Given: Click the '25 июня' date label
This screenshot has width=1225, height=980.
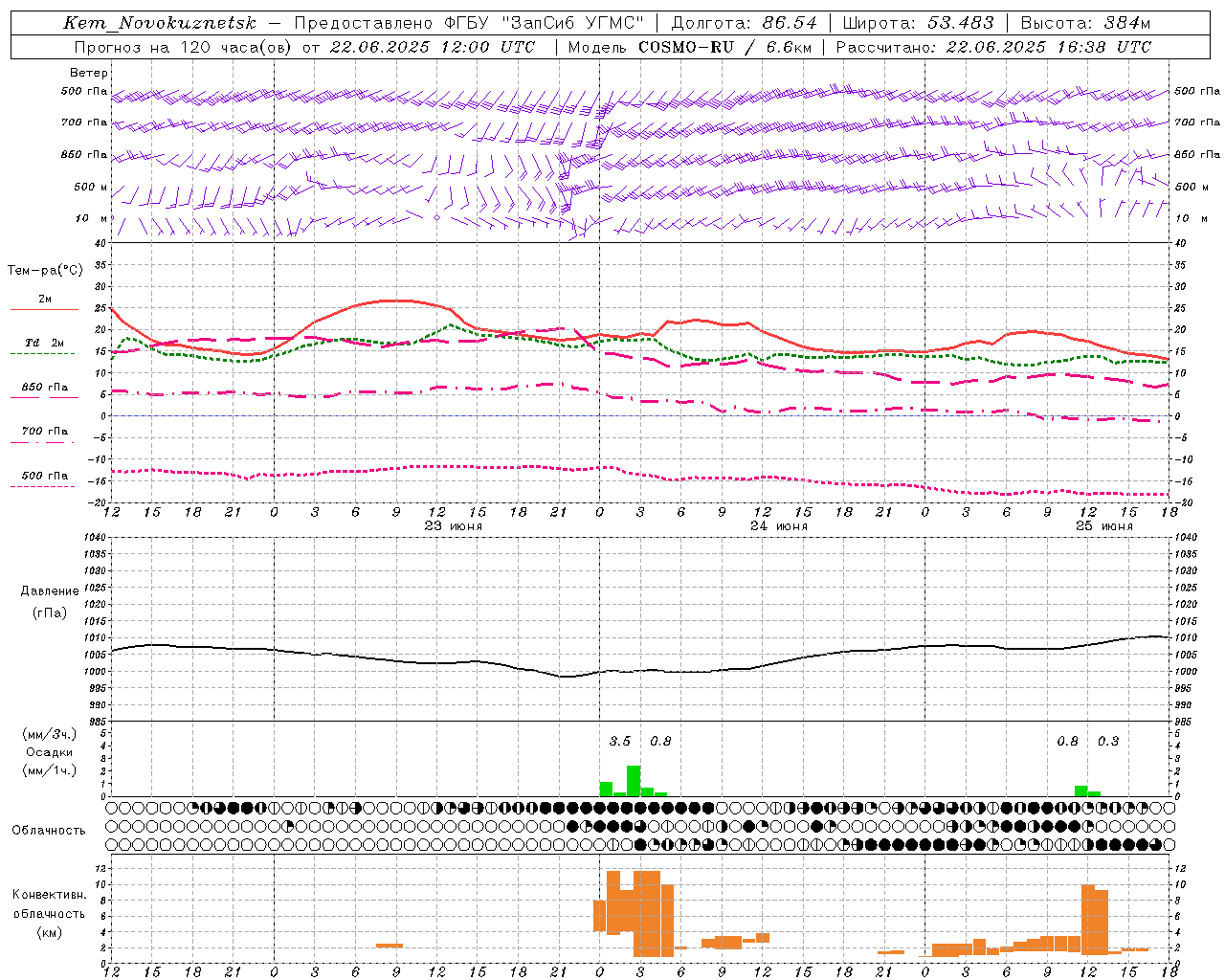Looking at the screenshot, I should pos(1104,526).
